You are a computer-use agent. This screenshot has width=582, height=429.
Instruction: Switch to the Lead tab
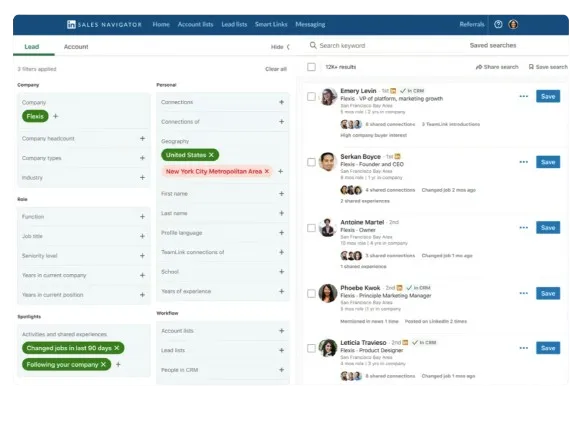pos(32,47)
